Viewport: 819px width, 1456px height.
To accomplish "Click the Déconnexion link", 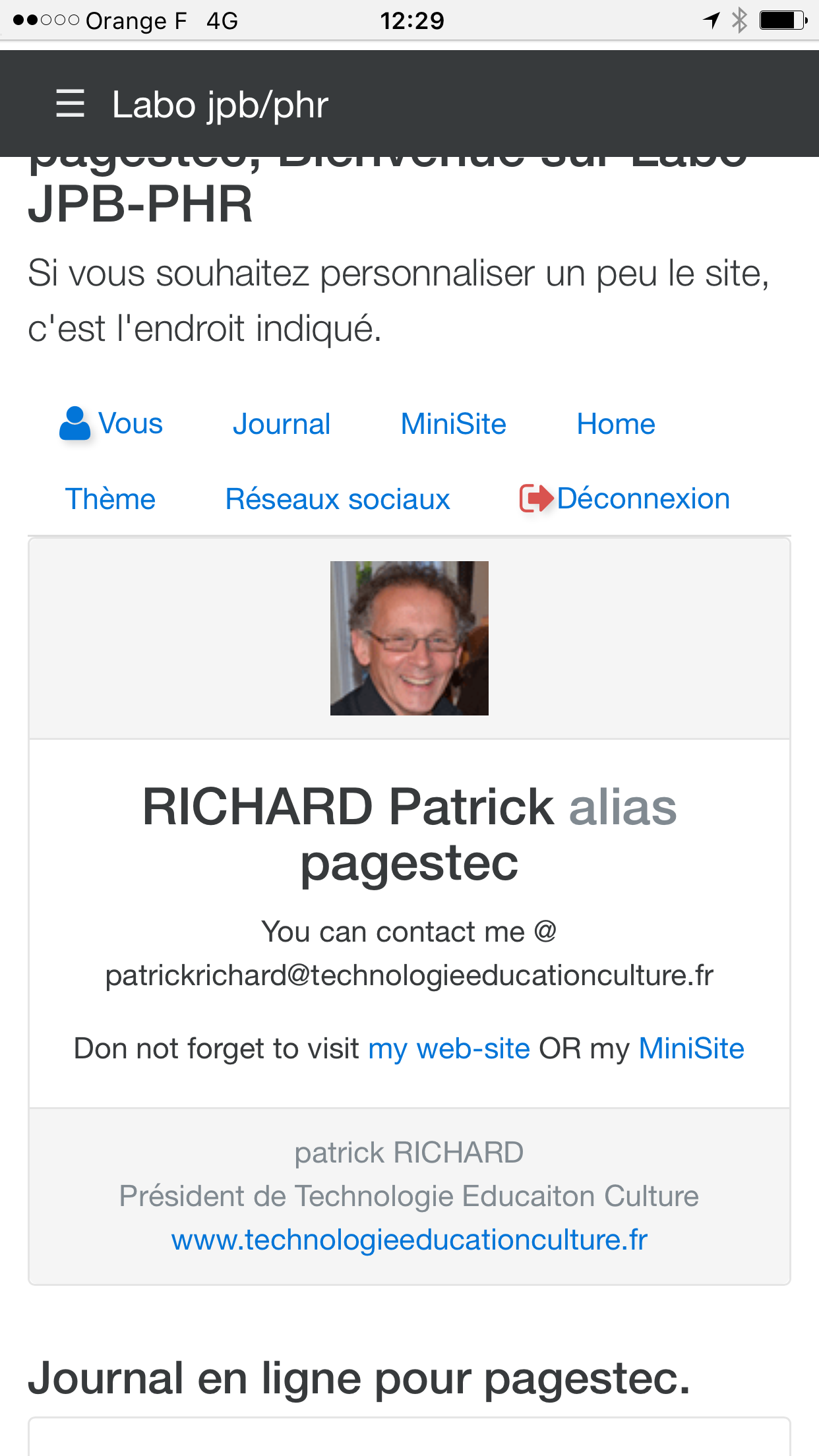I will [643, 499].
